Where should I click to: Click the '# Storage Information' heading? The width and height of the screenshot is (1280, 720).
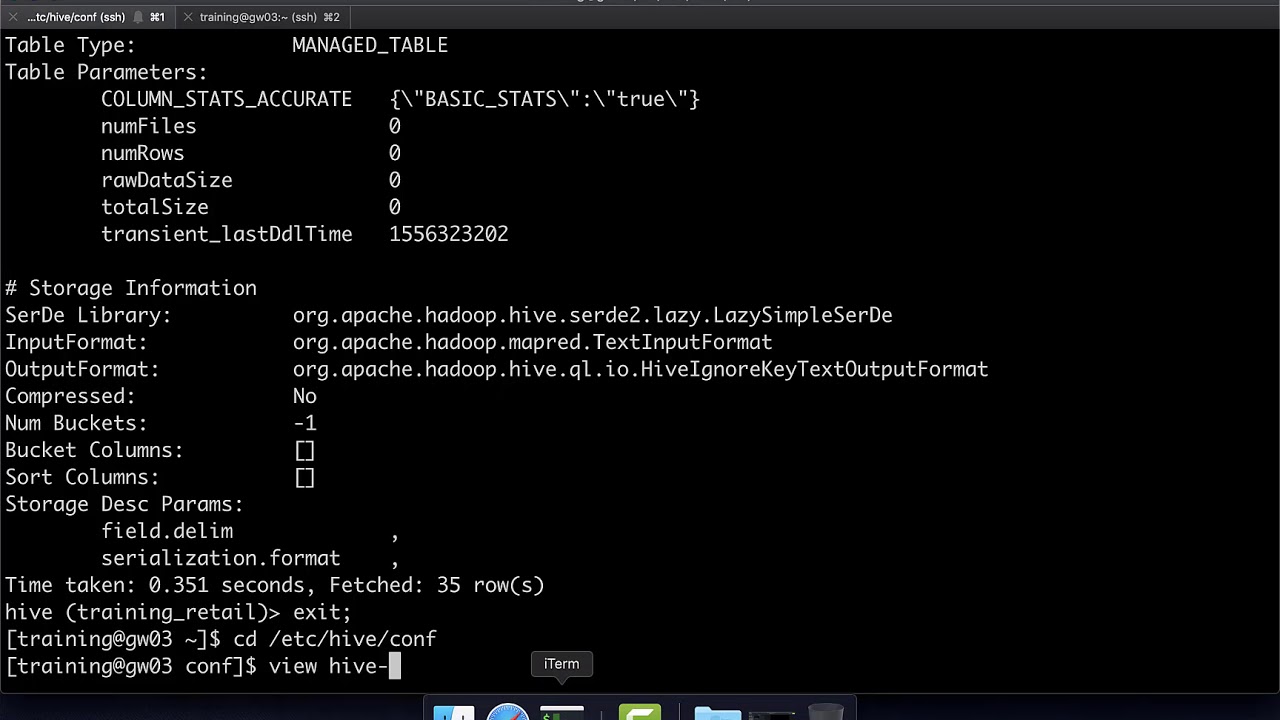(x=131, y=288)
